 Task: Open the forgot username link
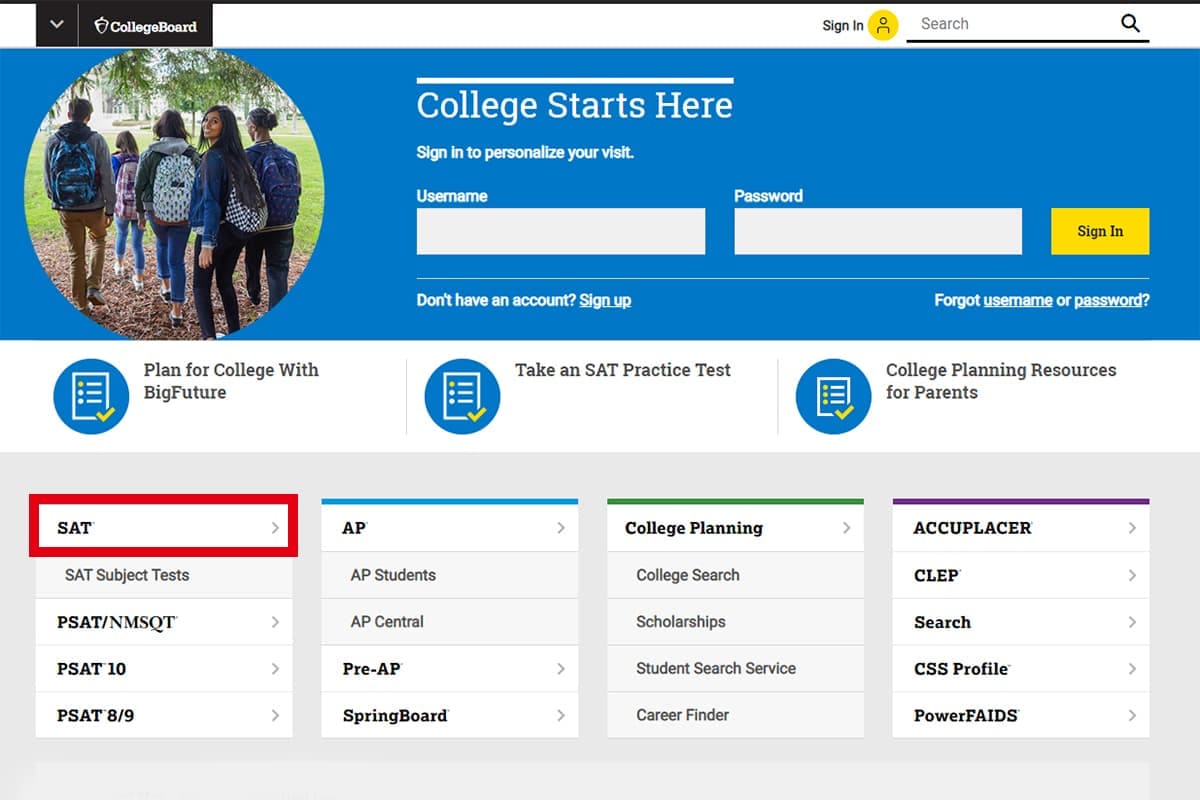pos(1018,300)
